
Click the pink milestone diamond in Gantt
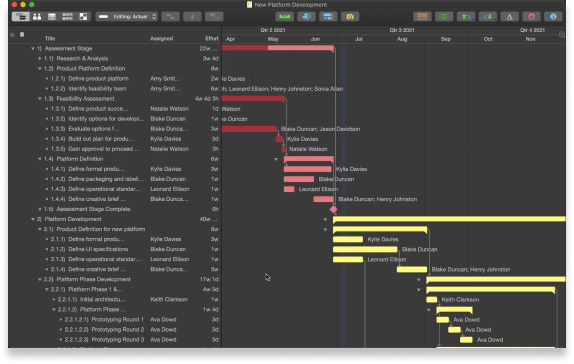tap(333, 209)
